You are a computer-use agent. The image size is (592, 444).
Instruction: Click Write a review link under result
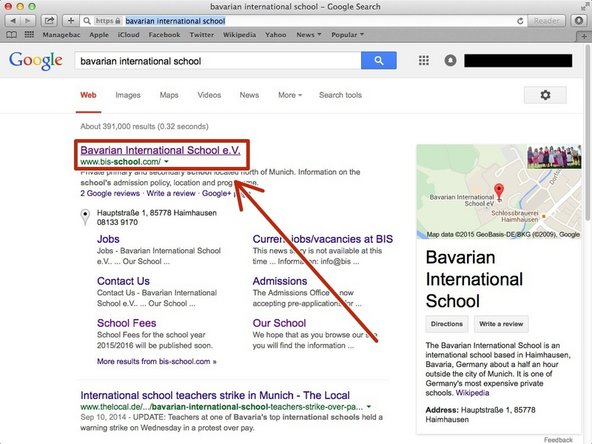171,193
